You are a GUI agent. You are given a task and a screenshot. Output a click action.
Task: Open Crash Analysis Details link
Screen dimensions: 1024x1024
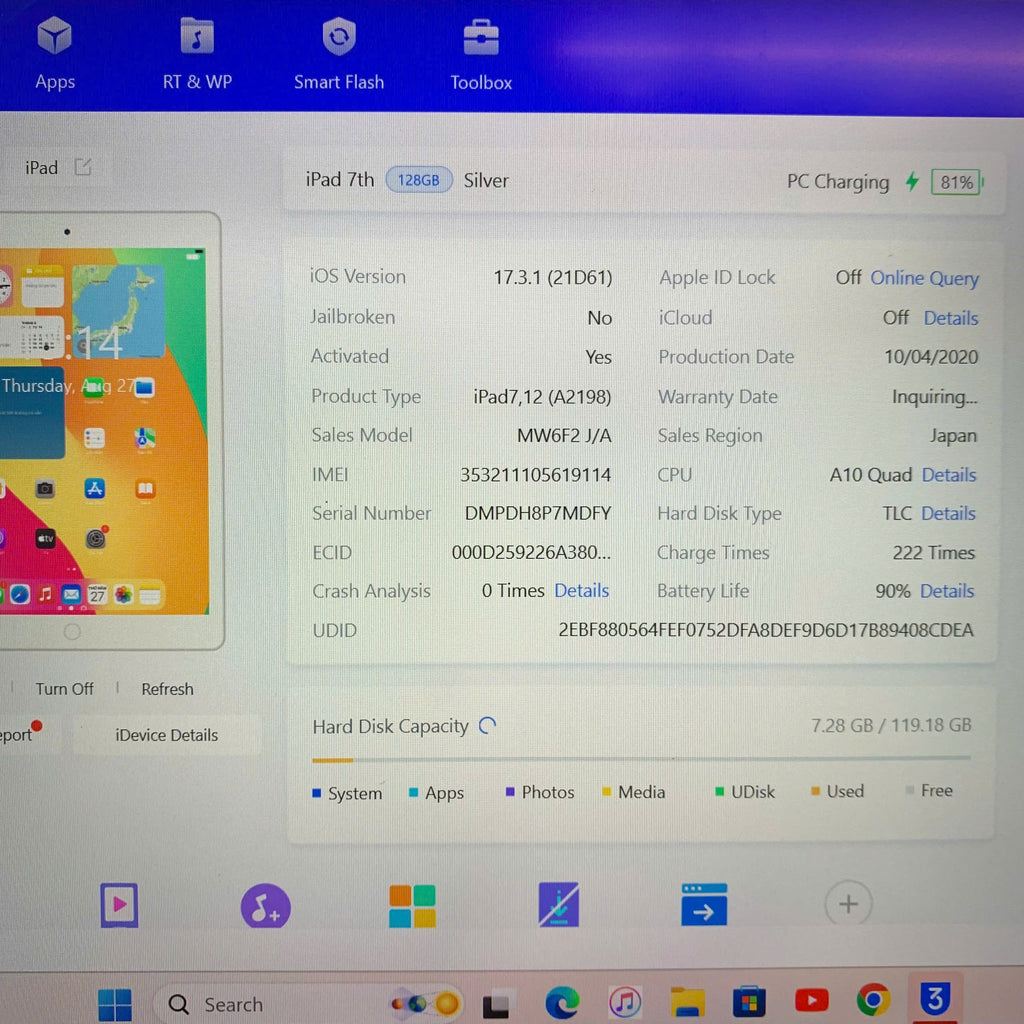[581, 590]
